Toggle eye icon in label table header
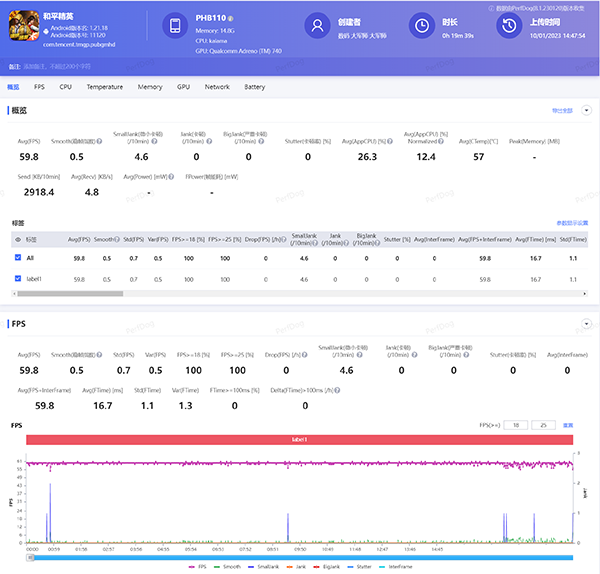Screen dimensions: 600x574 [x=16, y=239]
